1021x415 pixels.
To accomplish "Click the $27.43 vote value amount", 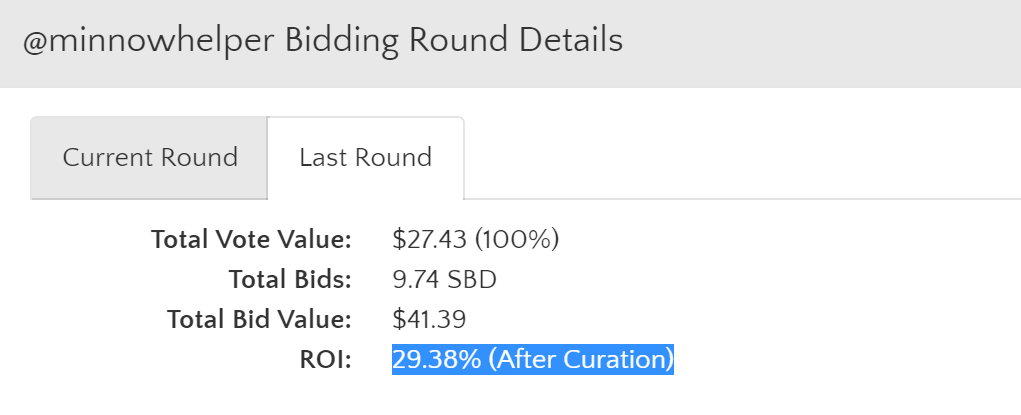I will [430, 239].
